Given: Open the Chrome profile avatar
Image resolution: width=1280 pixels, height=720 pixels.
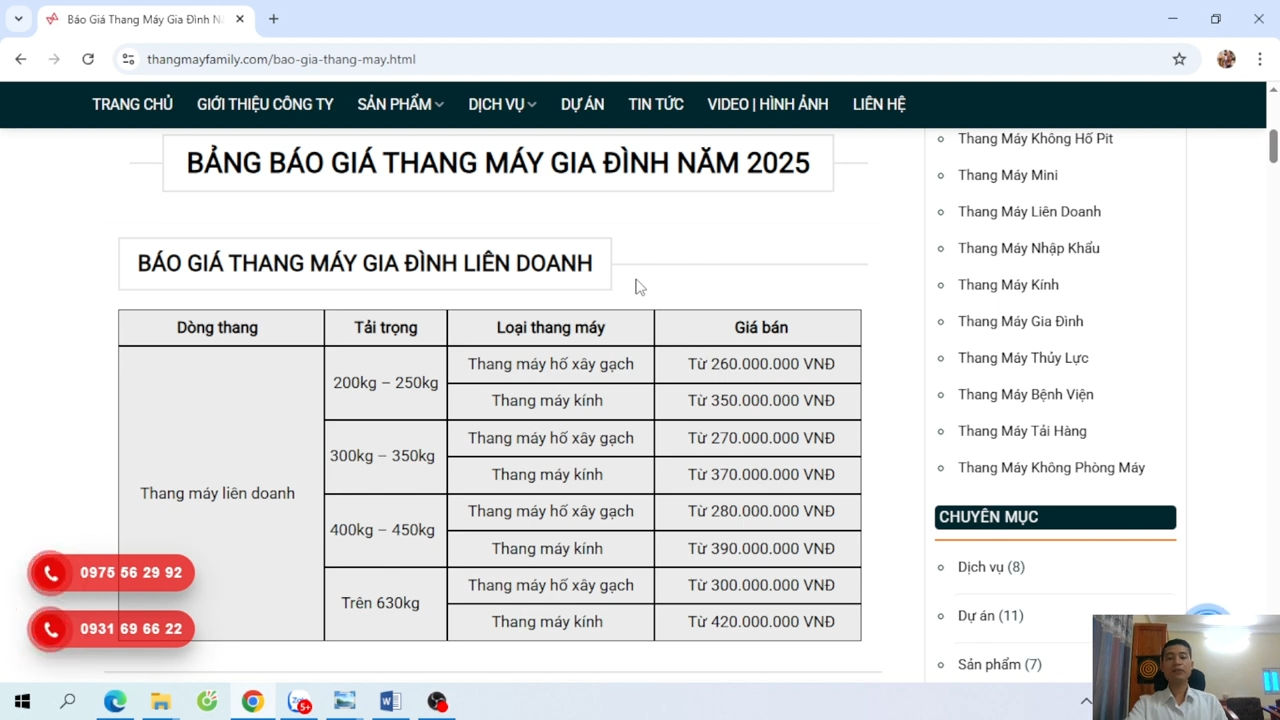Looking at the screenshot, I should (x=1226, y=59).
